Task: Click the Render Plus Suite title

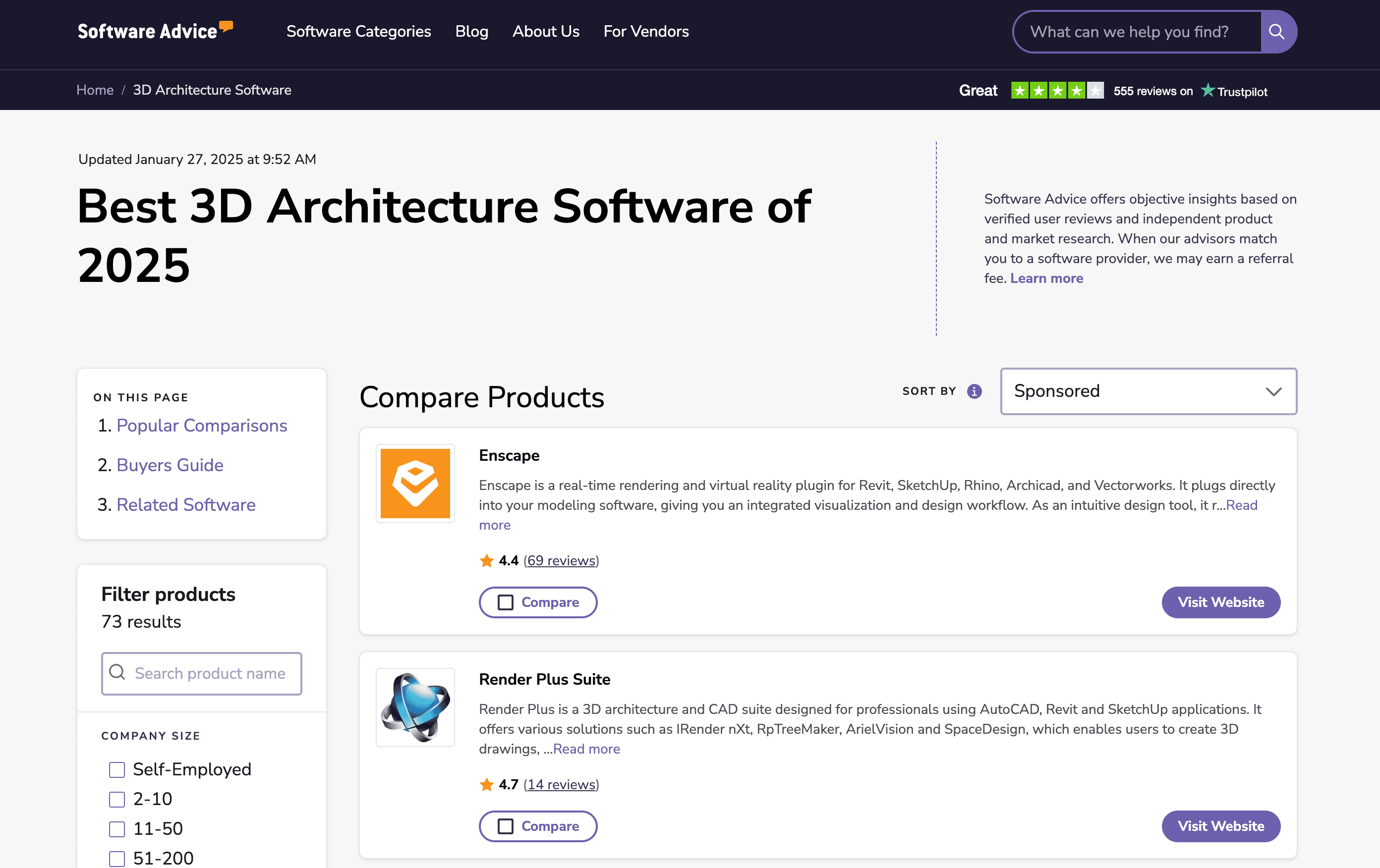Action: pyautogui.click(x=544, y=680)
